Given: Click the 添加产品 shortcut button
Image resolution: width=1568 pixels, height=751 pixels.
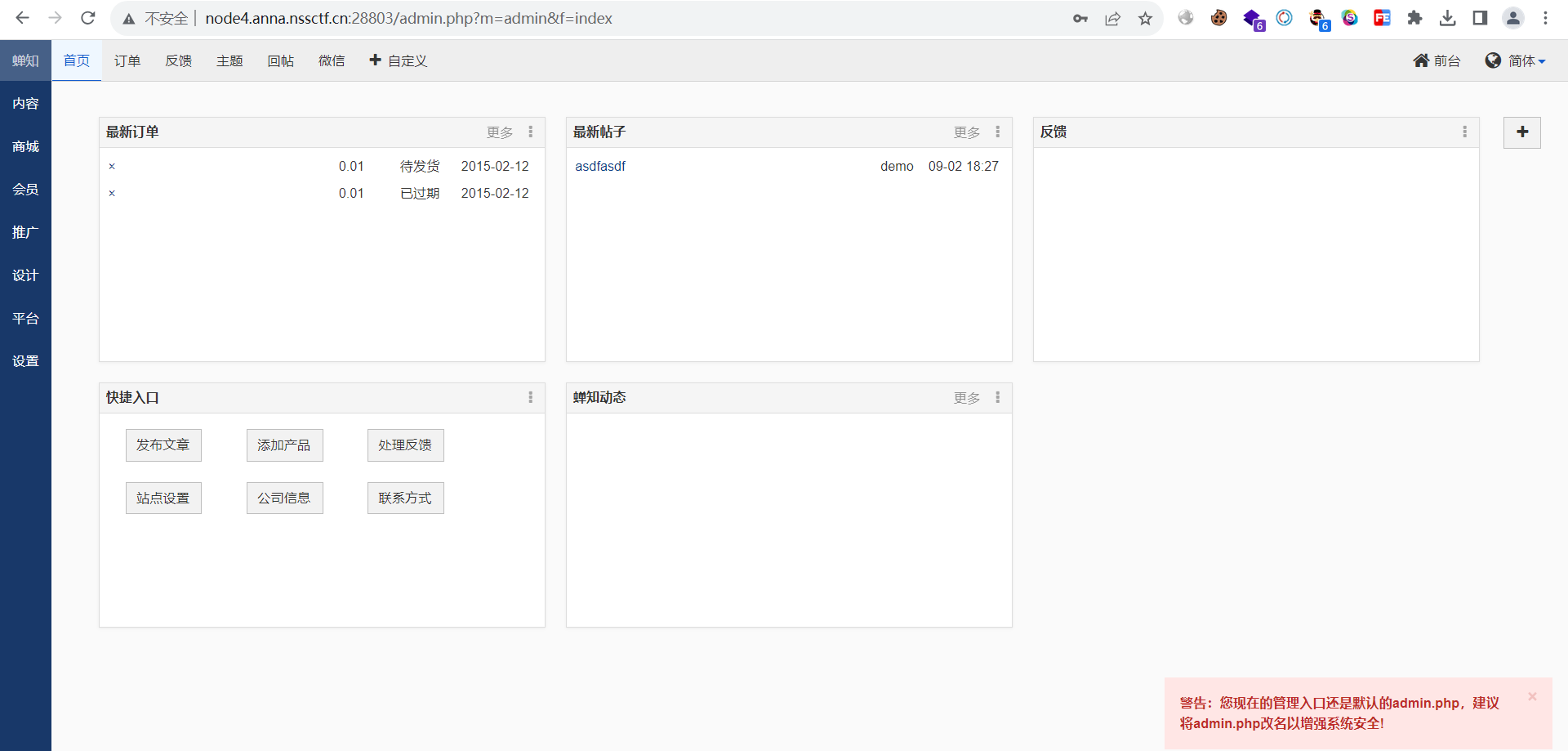Looking at the screenshot, I should point(284,445).
